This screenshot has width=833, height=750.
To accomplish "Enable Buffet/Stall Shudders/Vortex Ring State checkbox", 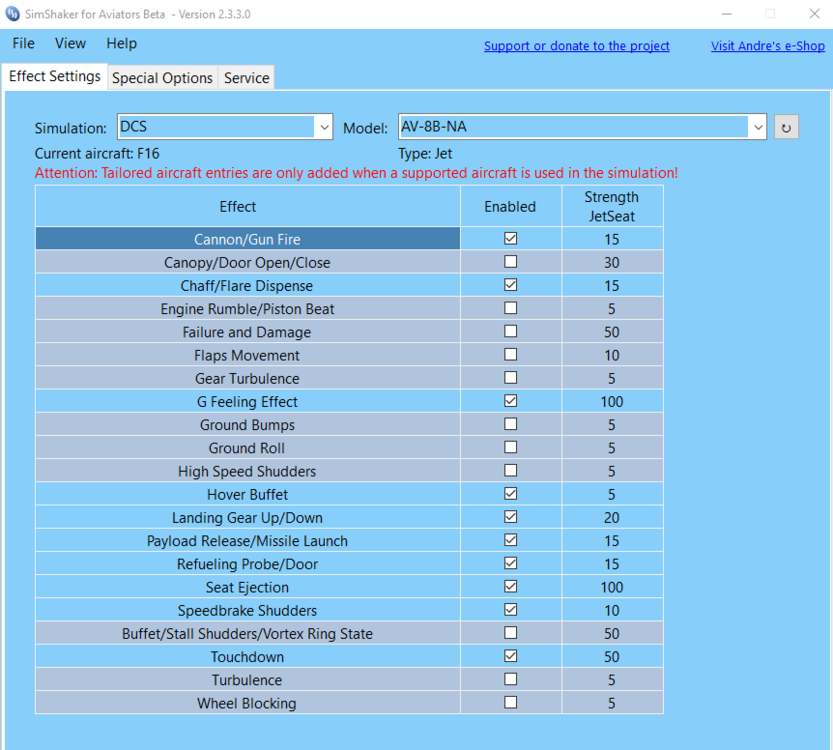I will click(511, 633).
